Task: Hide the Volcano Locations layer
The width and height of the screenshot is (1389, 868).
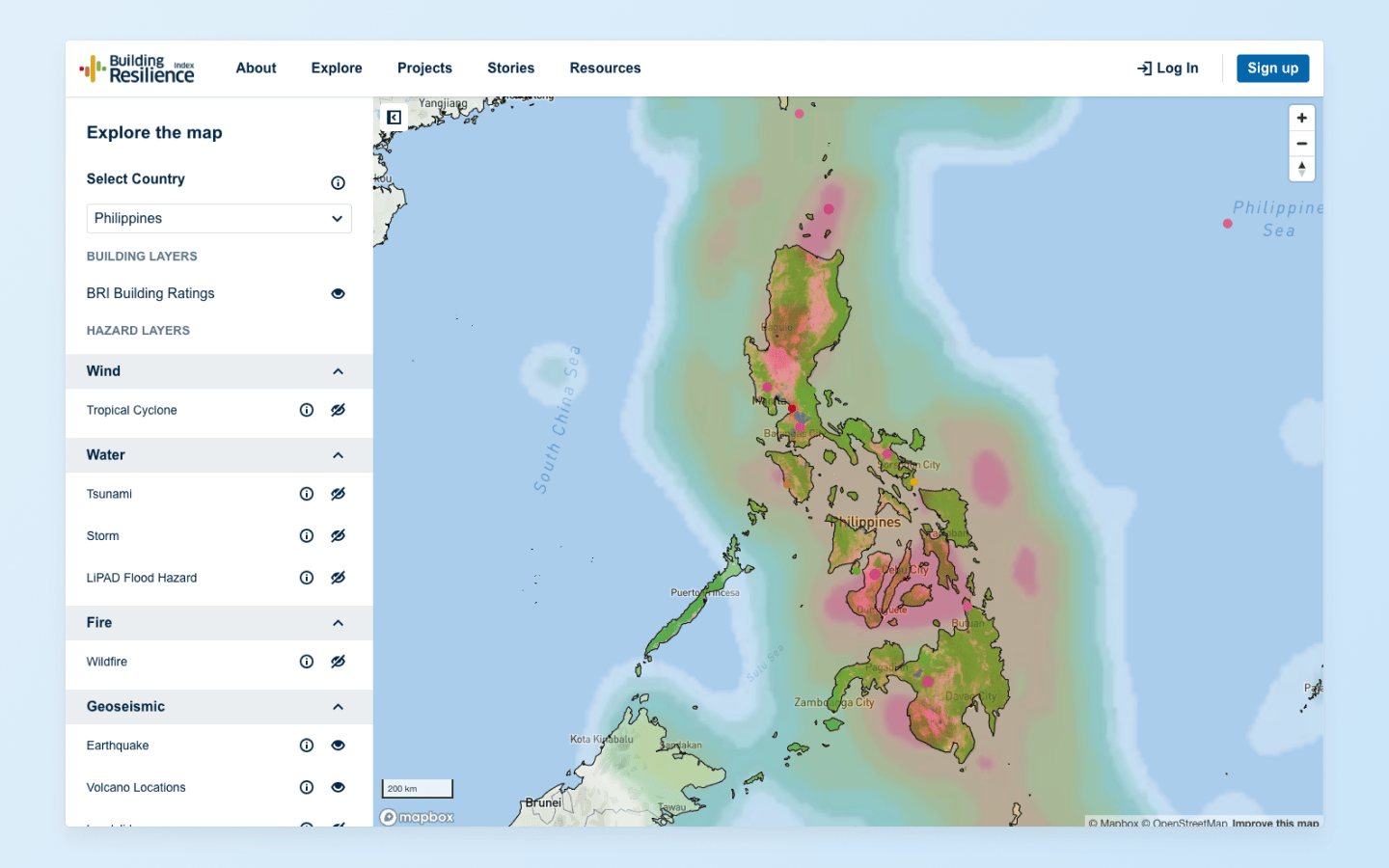Action: 338,787
